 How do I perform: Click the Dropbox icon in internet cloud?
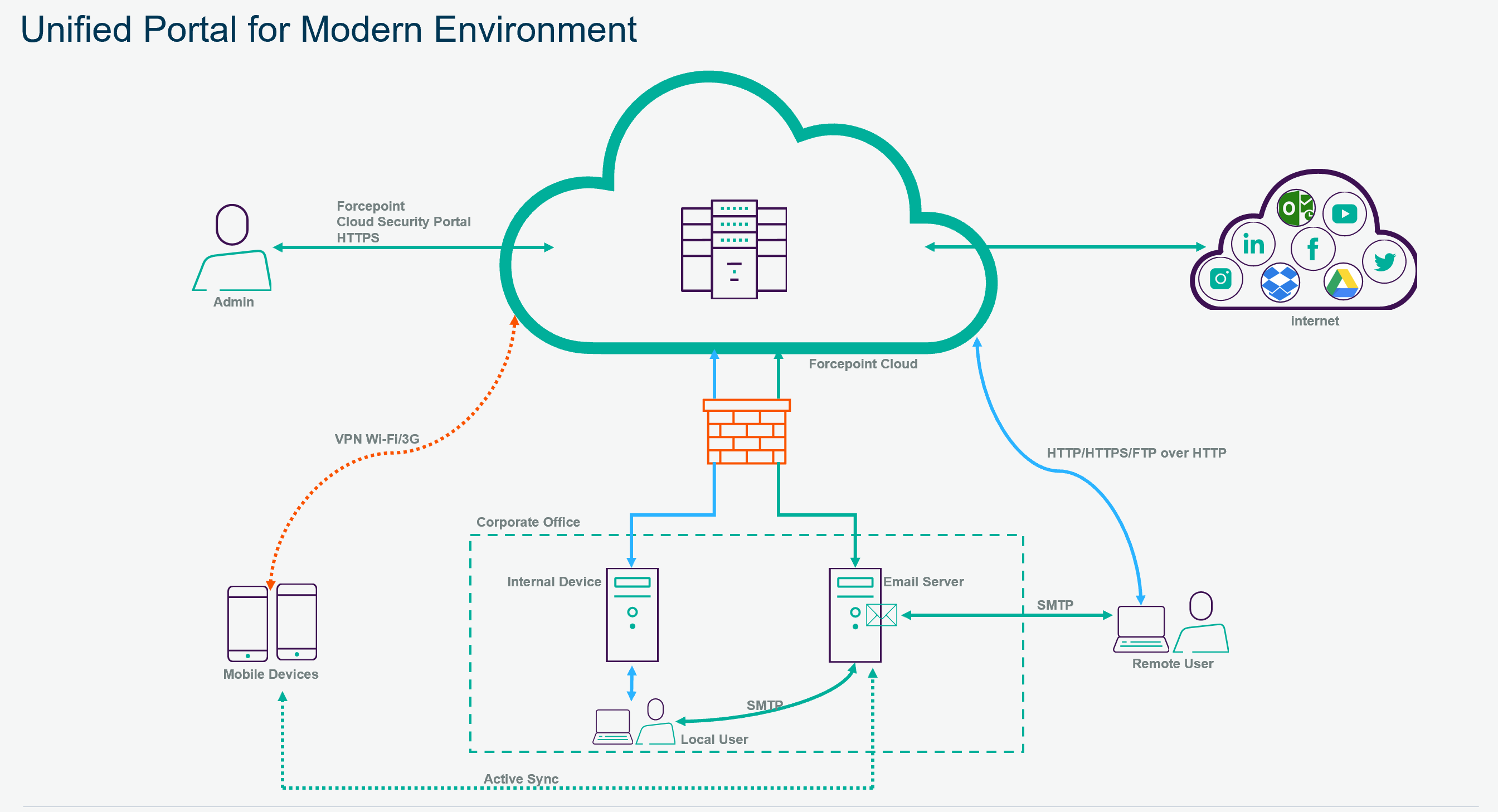[x=1280, y=283]
